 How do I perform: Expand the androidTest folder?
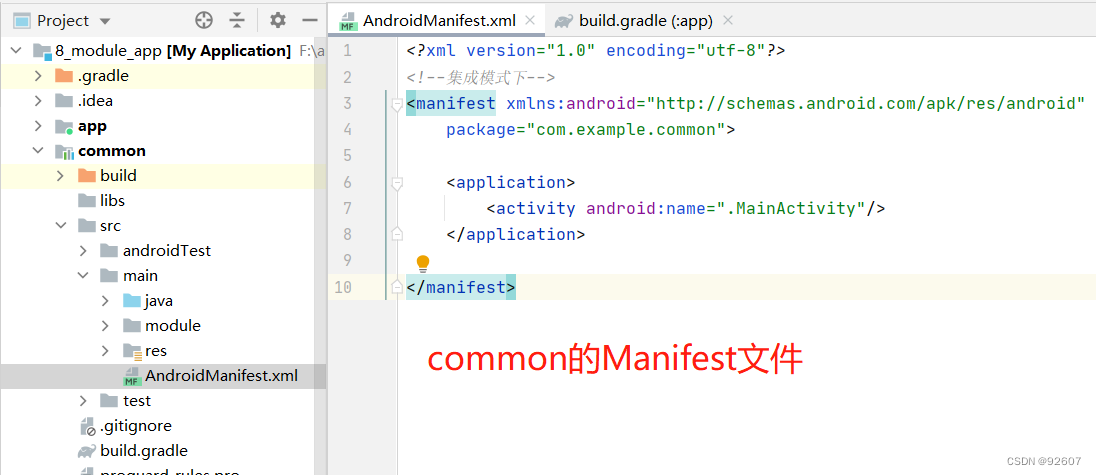click(x=83, y=251)
